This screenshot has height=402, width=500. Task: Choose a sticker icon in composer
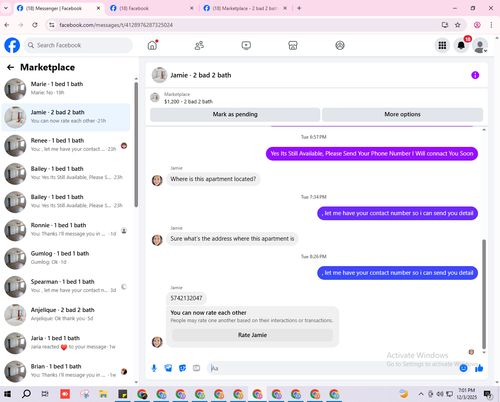coord(182,368)
